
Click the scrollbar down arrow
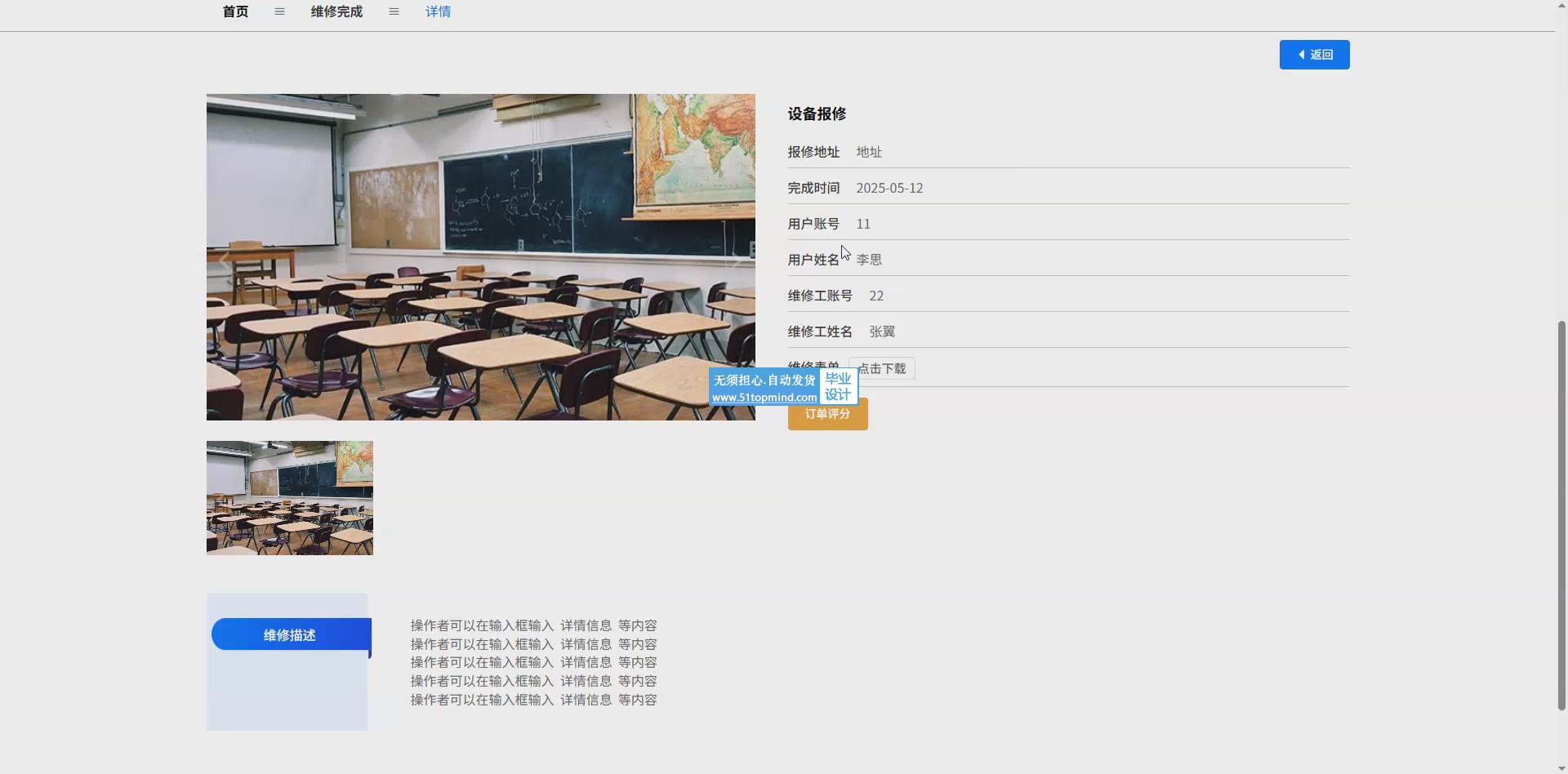click(x=1561, y=767)
